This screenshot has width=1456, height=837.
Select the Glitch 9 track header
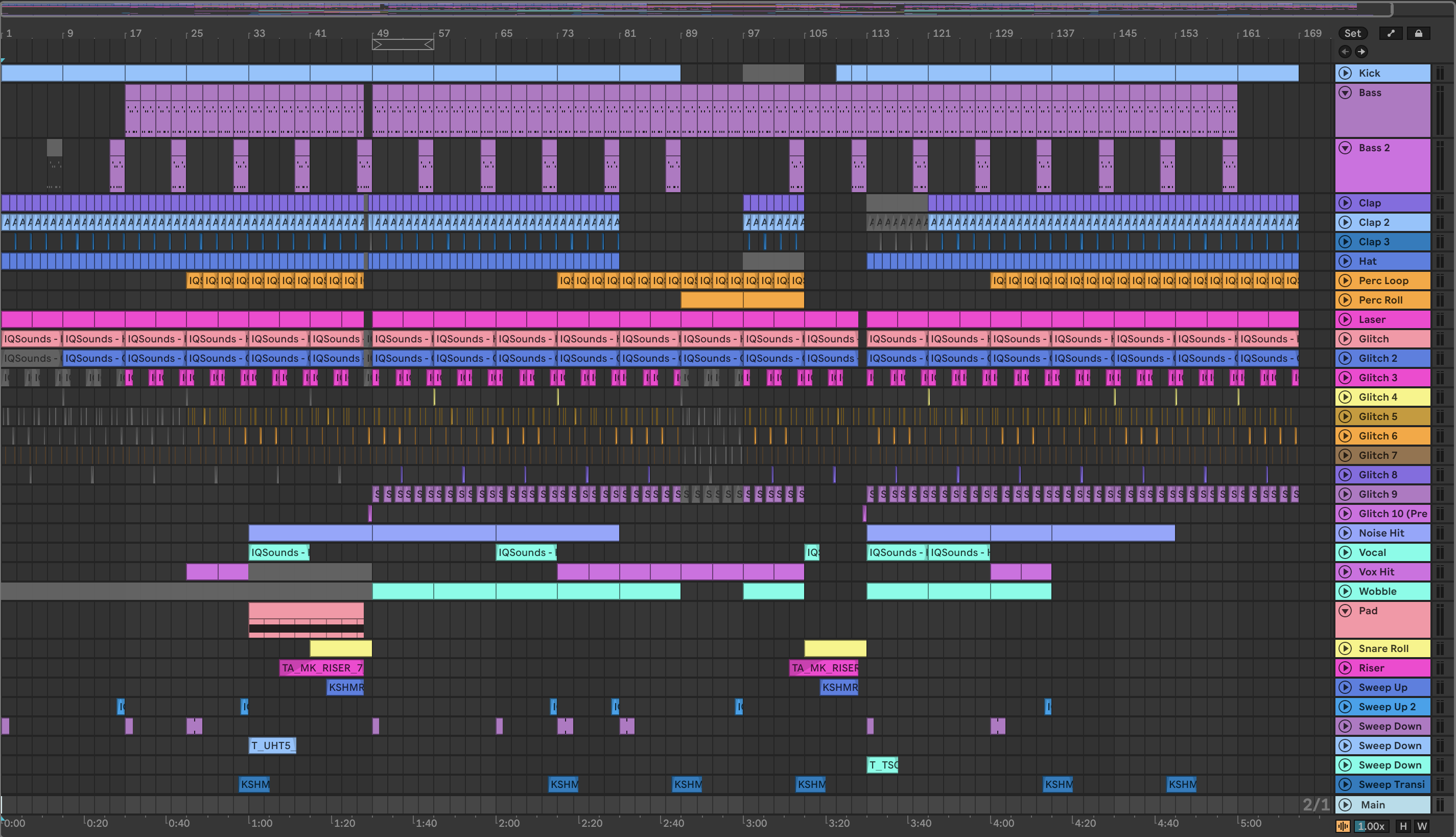pos(1382,495)
